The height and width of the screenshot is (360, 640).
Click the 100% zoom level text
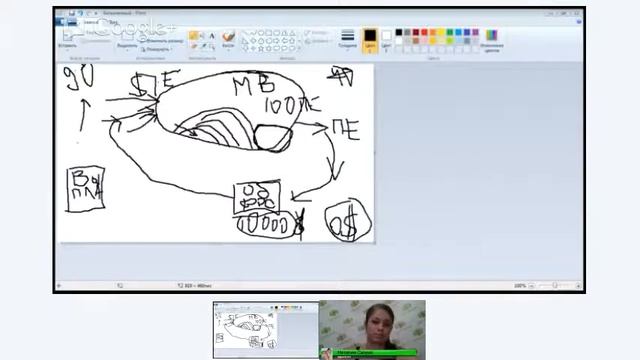click(520, 286)
